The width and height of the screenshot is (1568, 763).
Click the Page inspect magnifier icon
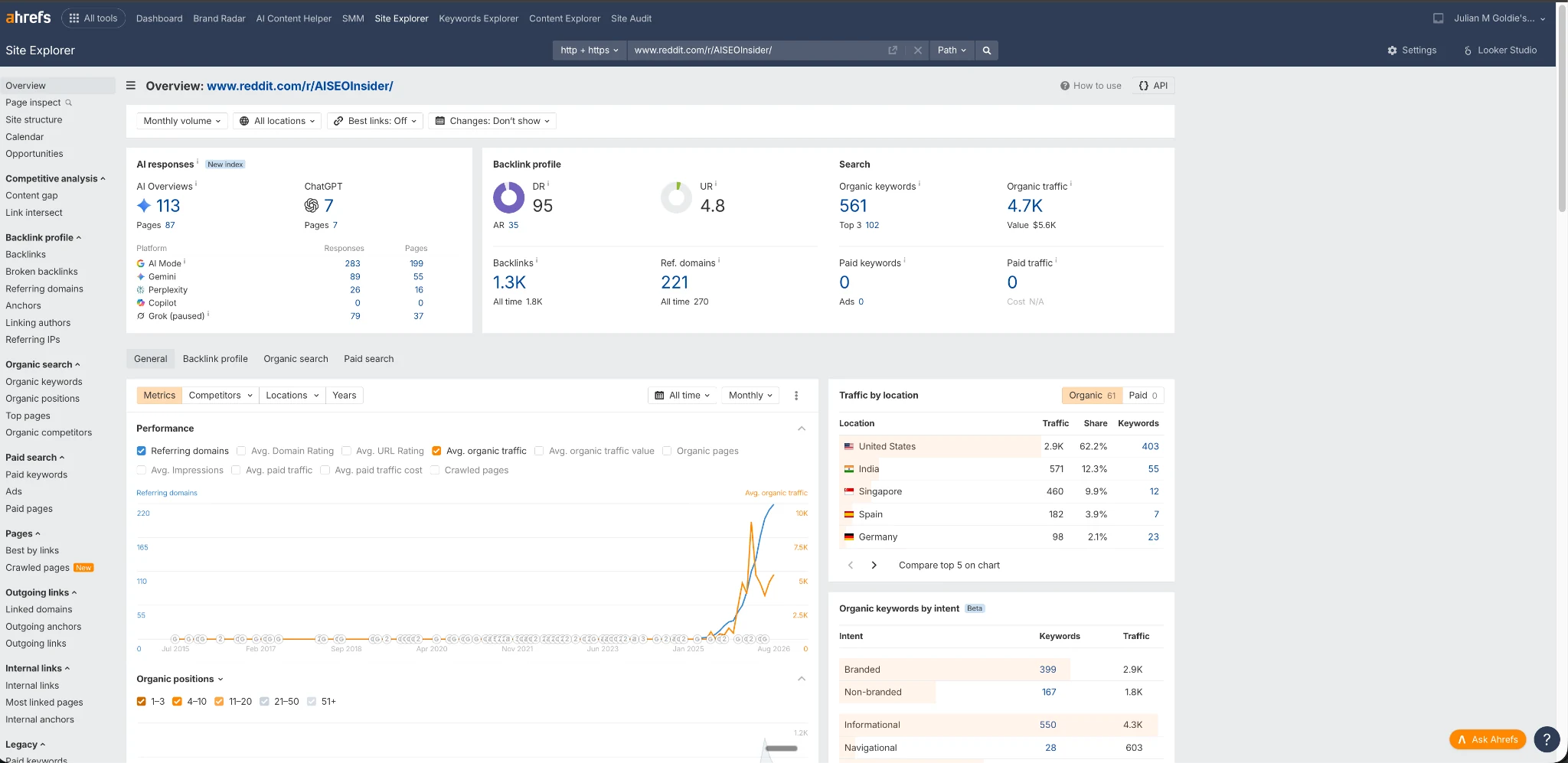pos(68,103)
